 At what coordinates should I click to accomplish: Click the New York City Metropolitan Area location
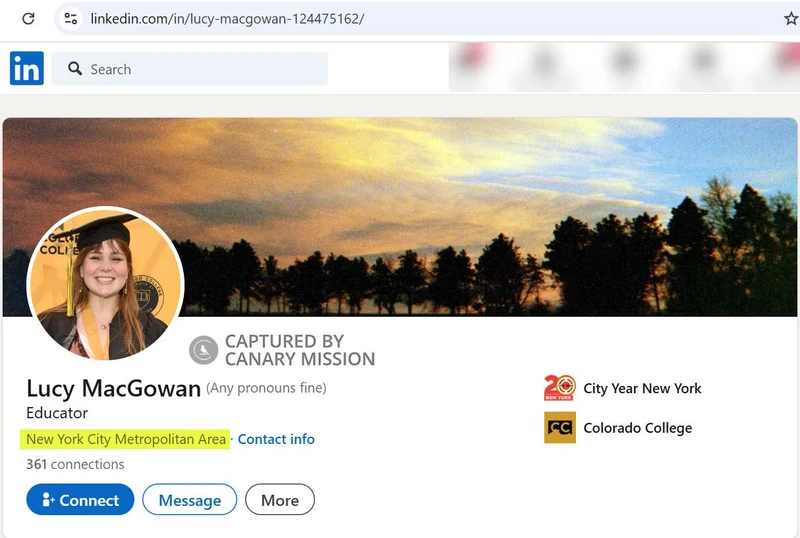pyautogui.click(x=126, y=439)
